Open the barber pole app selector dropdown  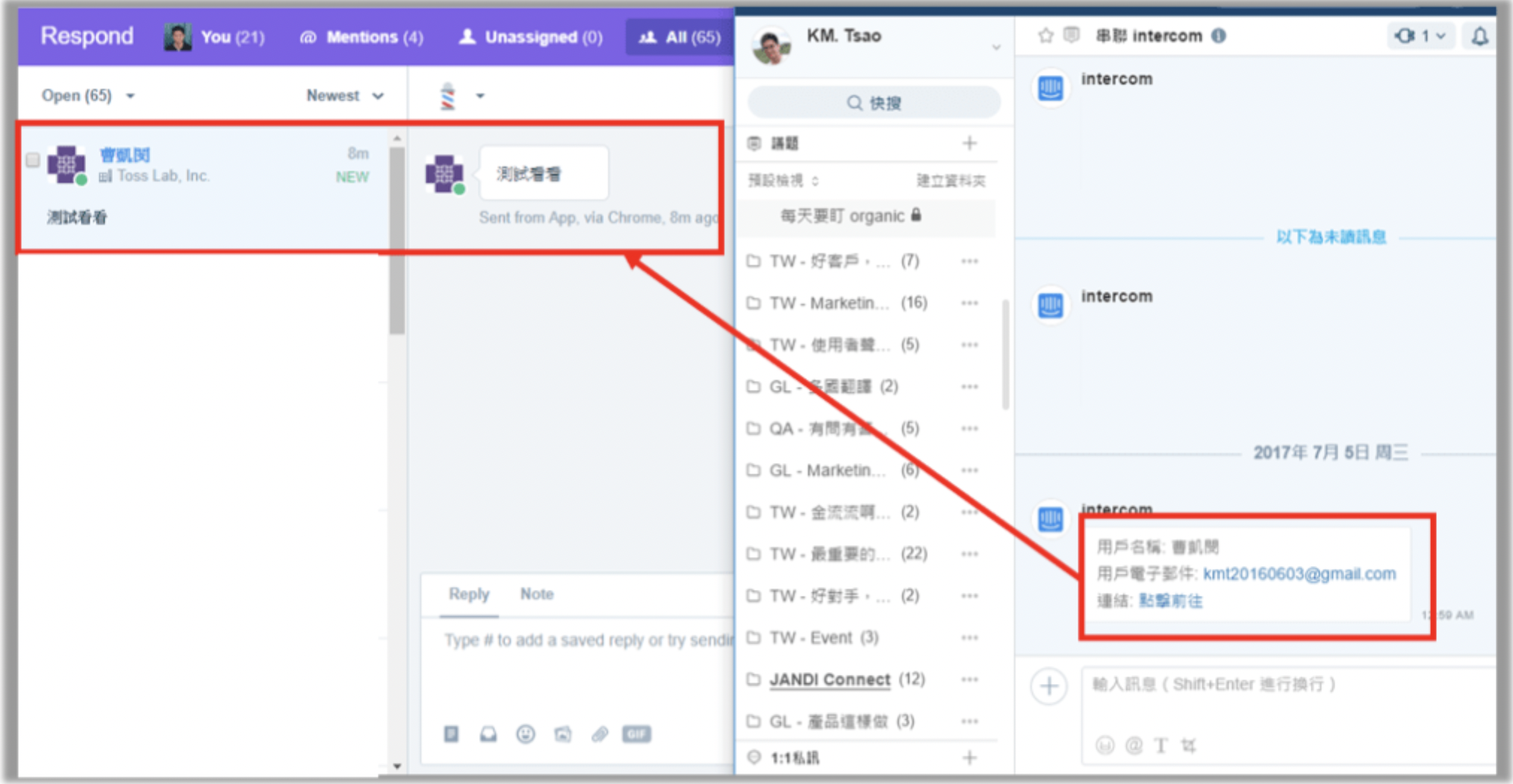point(461,96)
